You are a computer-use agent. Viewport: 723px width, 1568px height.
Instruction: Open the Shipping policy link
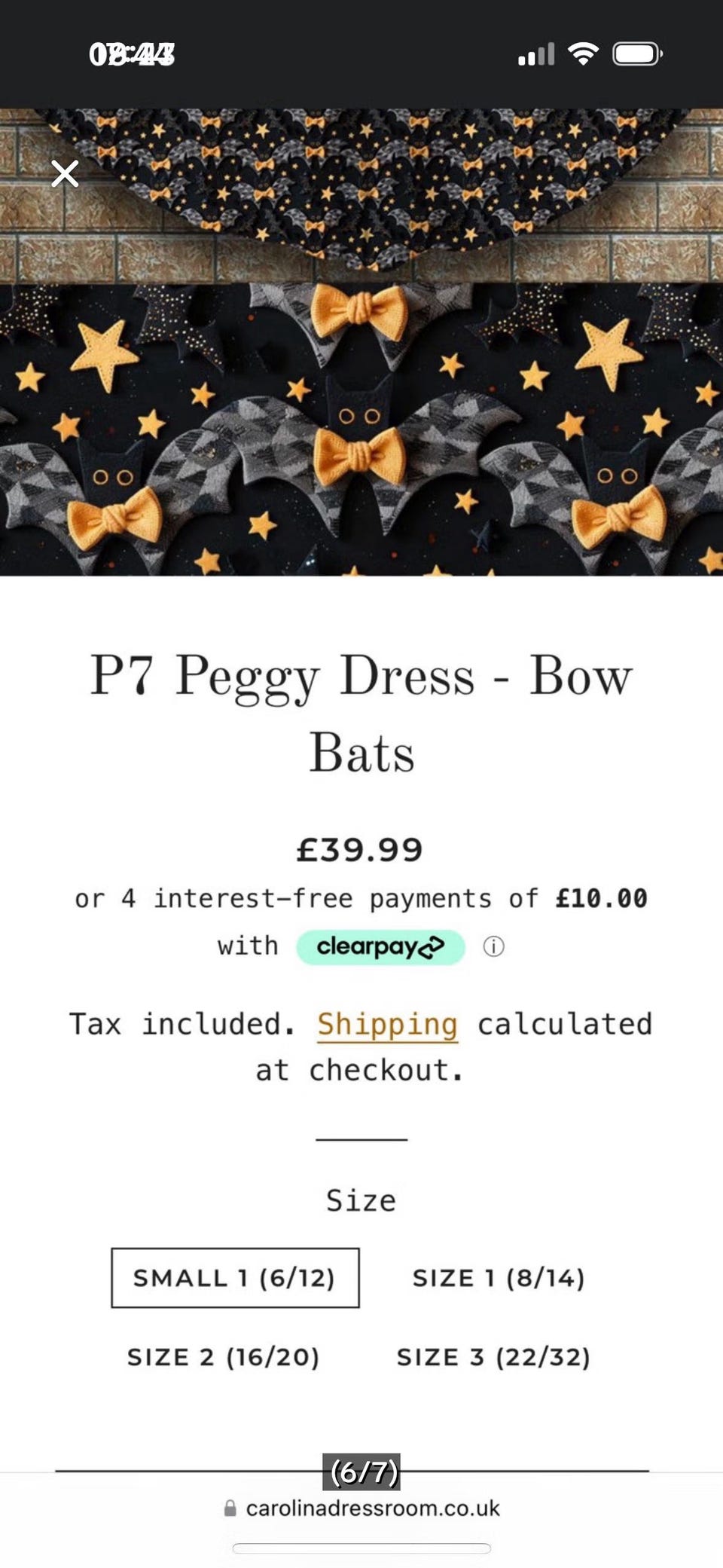pos(387,1024)
